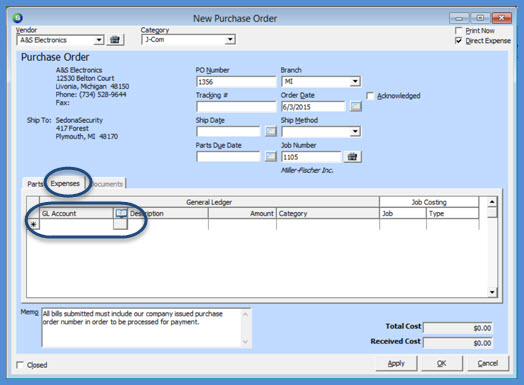Open Parts Due Date calendar picker

click(x=271, y=156)
